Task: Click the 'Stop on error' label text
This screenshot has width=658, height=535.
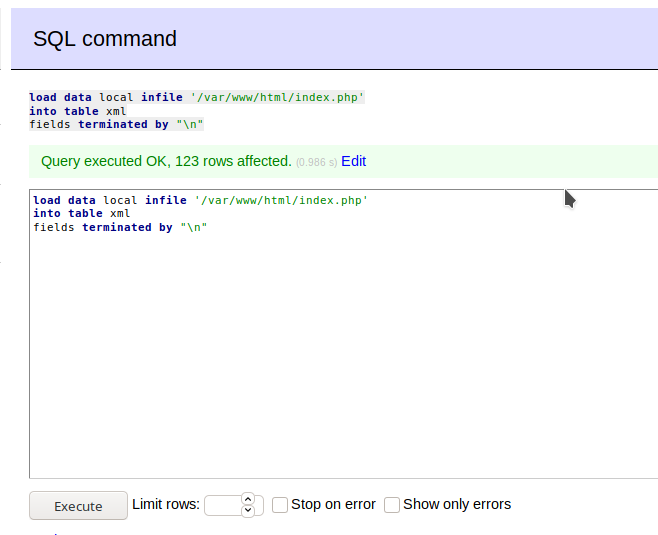Action: pyautogui.click(x=333, y=504)
